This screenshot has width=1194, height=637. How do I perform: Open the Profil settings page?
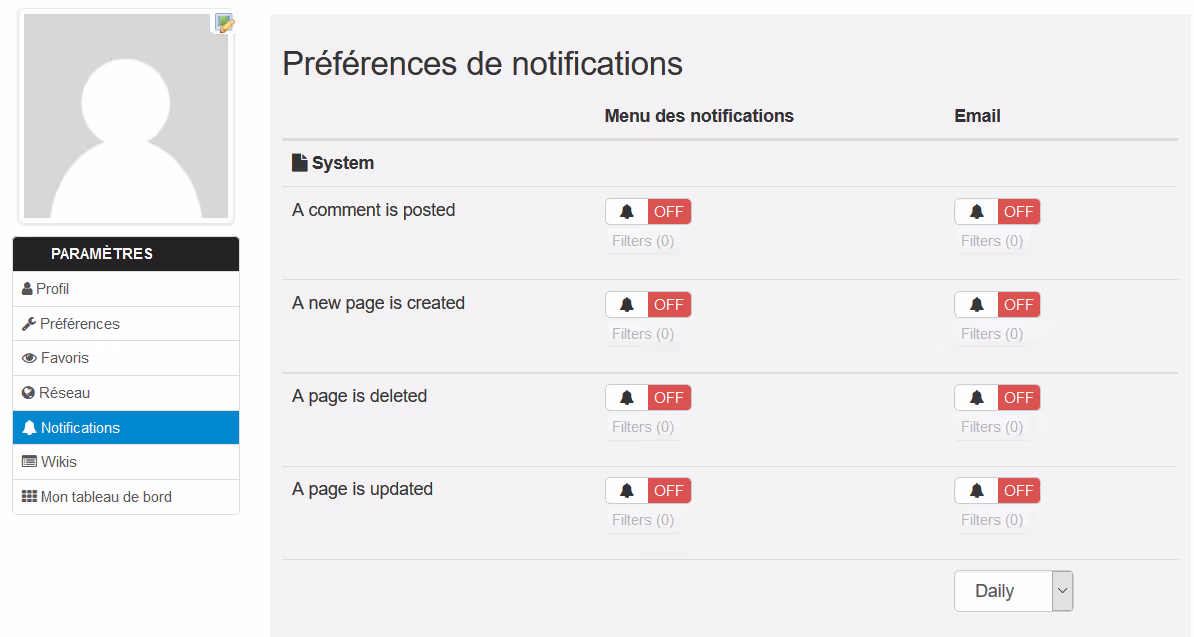coord(53,289)
